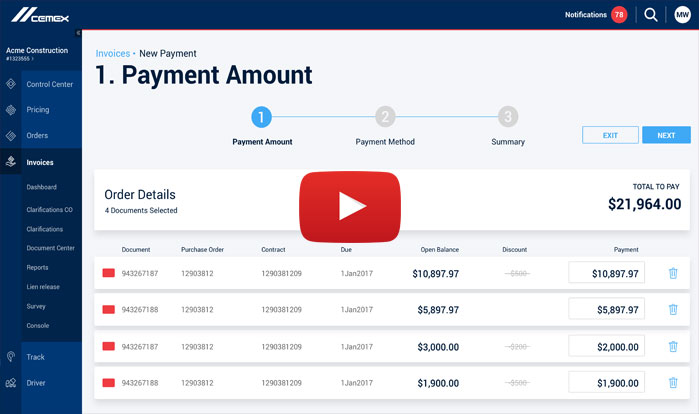Screen dimensions: 699x414
Task: Select step 2 Payment Method circle
Action: [385, 117]
